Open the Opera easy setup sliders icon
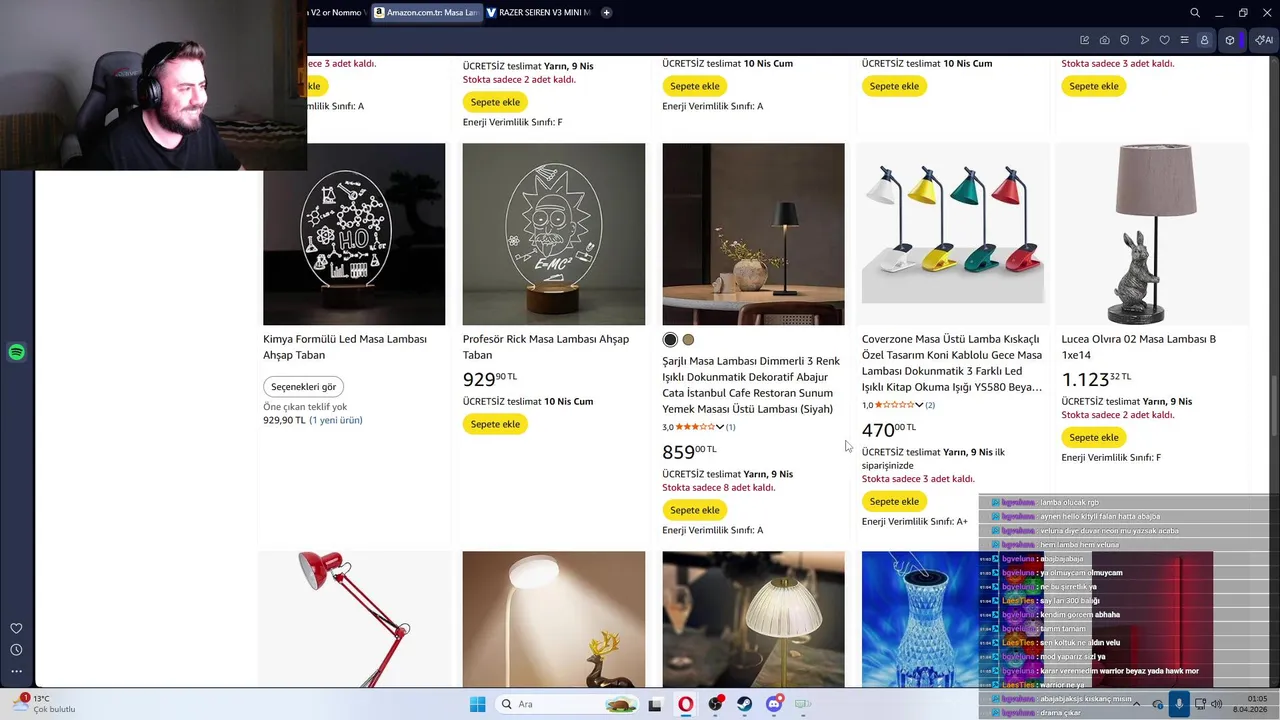 [x=1184, y=40]
